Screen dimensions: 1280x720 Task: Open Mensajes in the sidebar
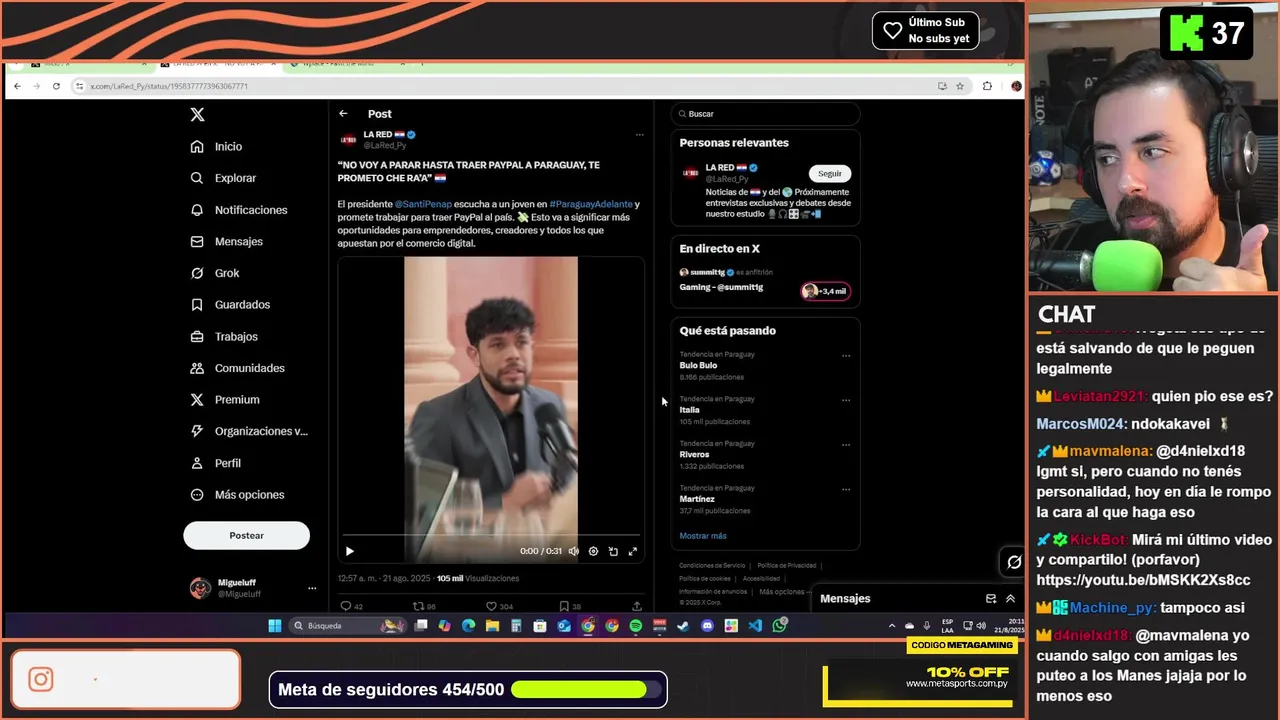227,241
